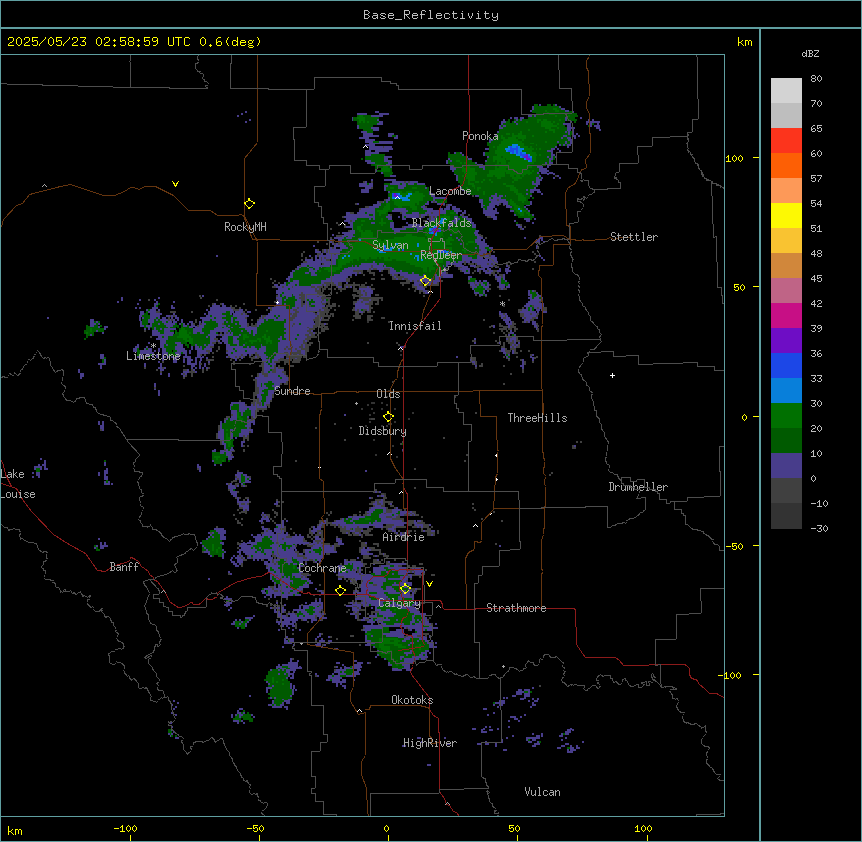Pick the slate purple 0-10 dBZ legend swatch
This screenshot has height=842, width=862.
pyautogui.click(x=786, y=466)
